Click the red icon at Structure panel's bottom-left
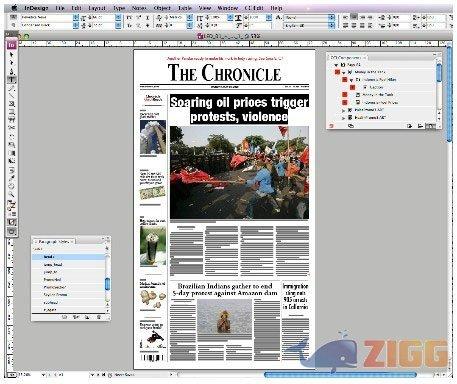The height and width of the screenshot is (384, 457). tap(331, 126)
